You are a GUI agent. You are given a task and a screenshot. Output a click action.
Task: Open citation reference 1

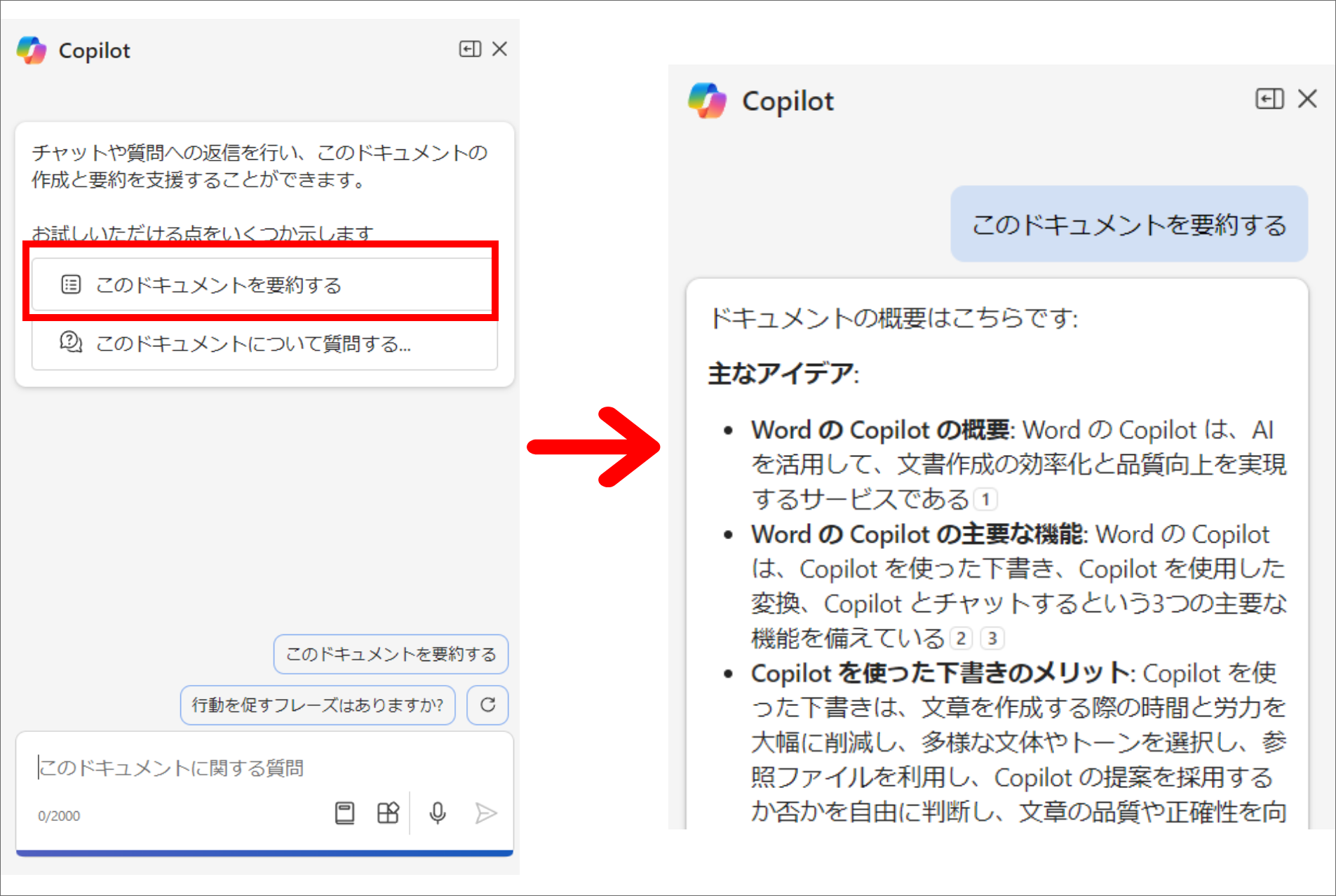coord(986,499)
